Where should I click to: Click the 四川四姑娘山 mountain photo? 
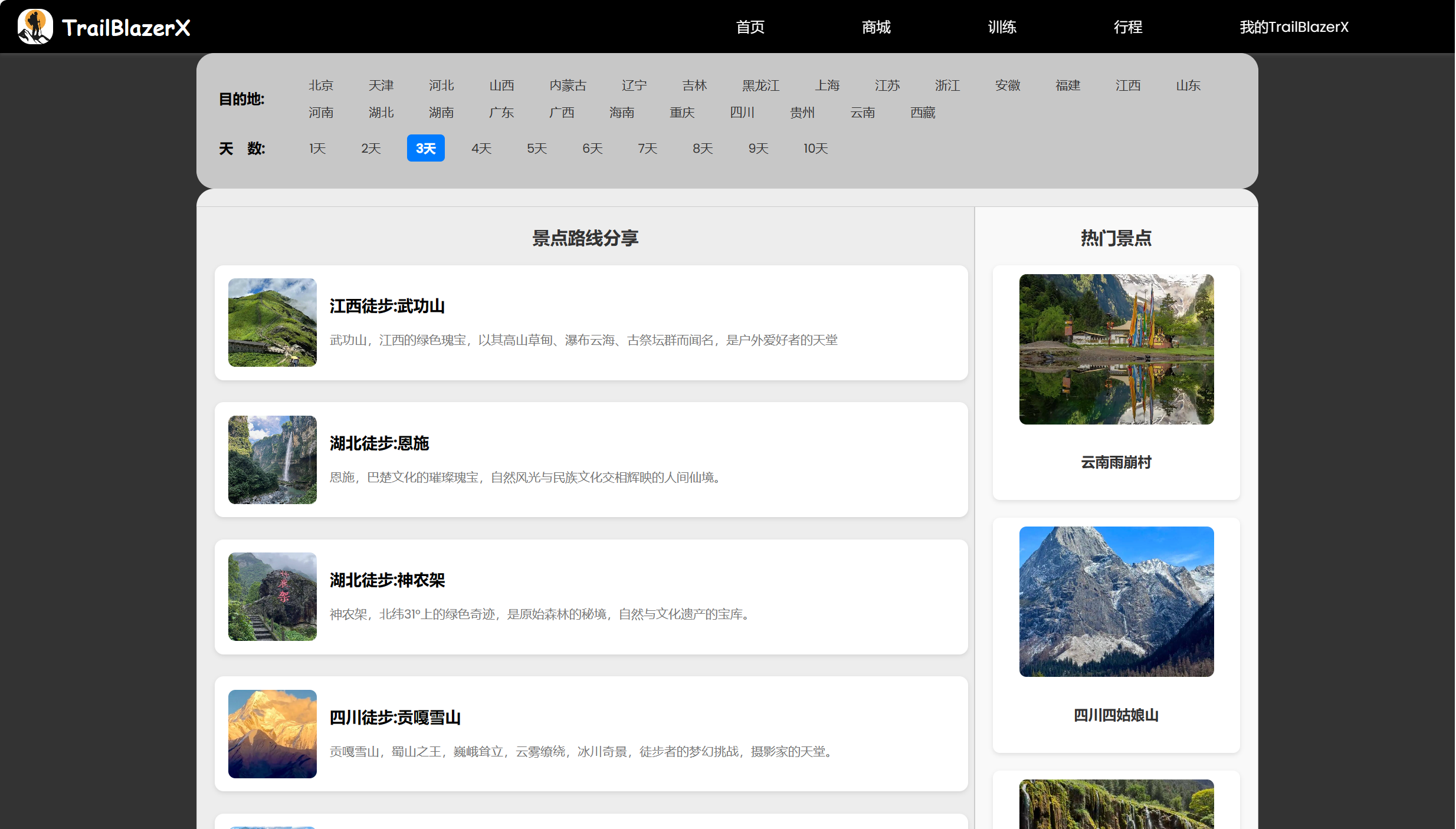1116,601
